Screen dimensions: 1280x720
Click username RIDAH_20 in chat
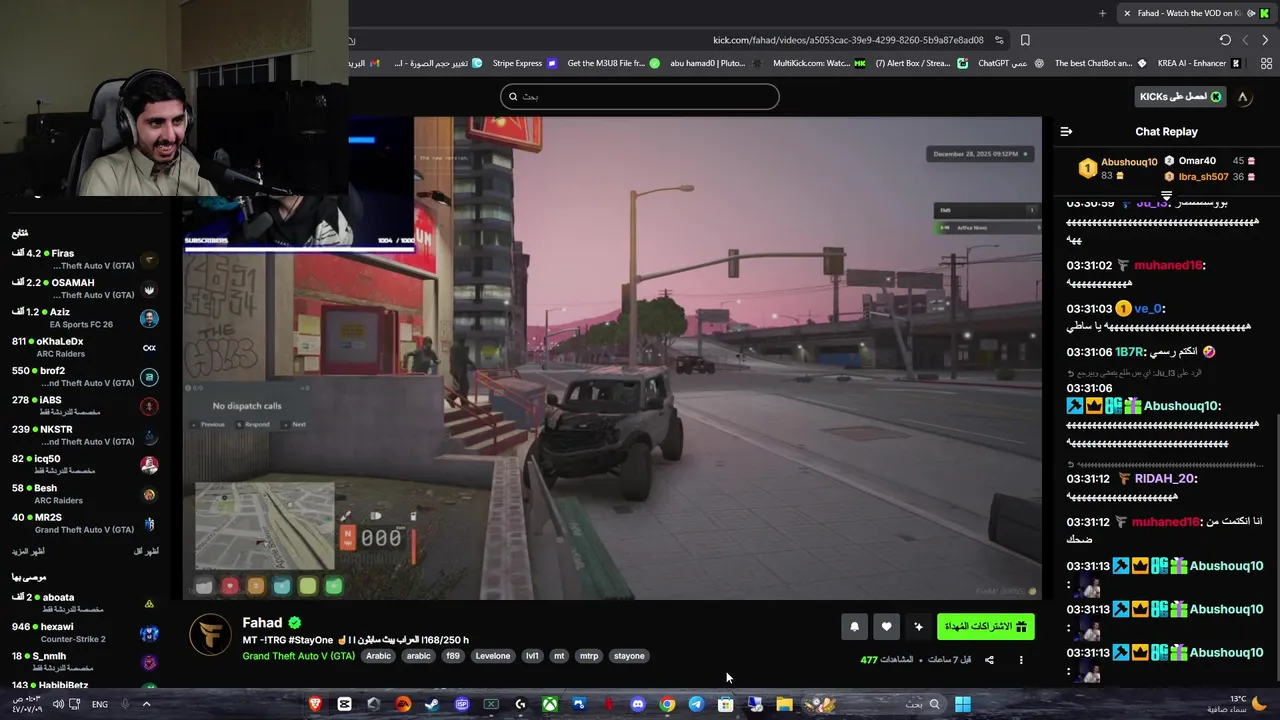click(1163, 479)
